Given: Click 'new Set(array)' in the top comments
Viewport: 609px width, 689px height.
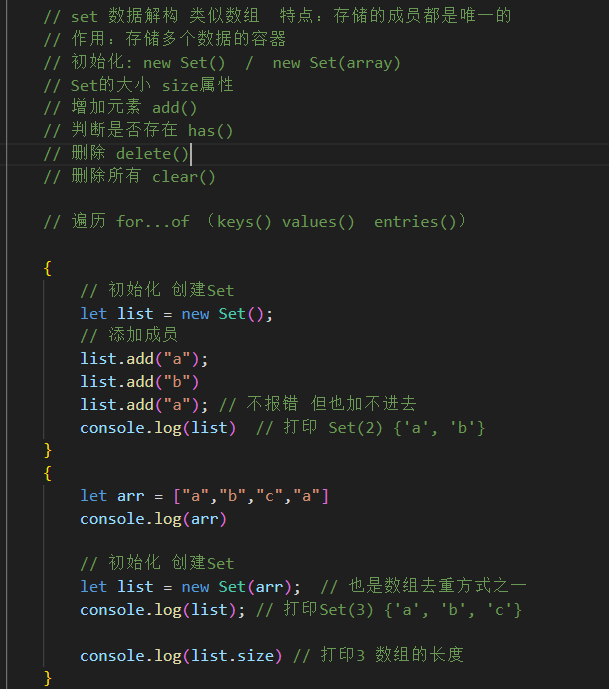Looking at the screenshot, I should coord(336,62).
